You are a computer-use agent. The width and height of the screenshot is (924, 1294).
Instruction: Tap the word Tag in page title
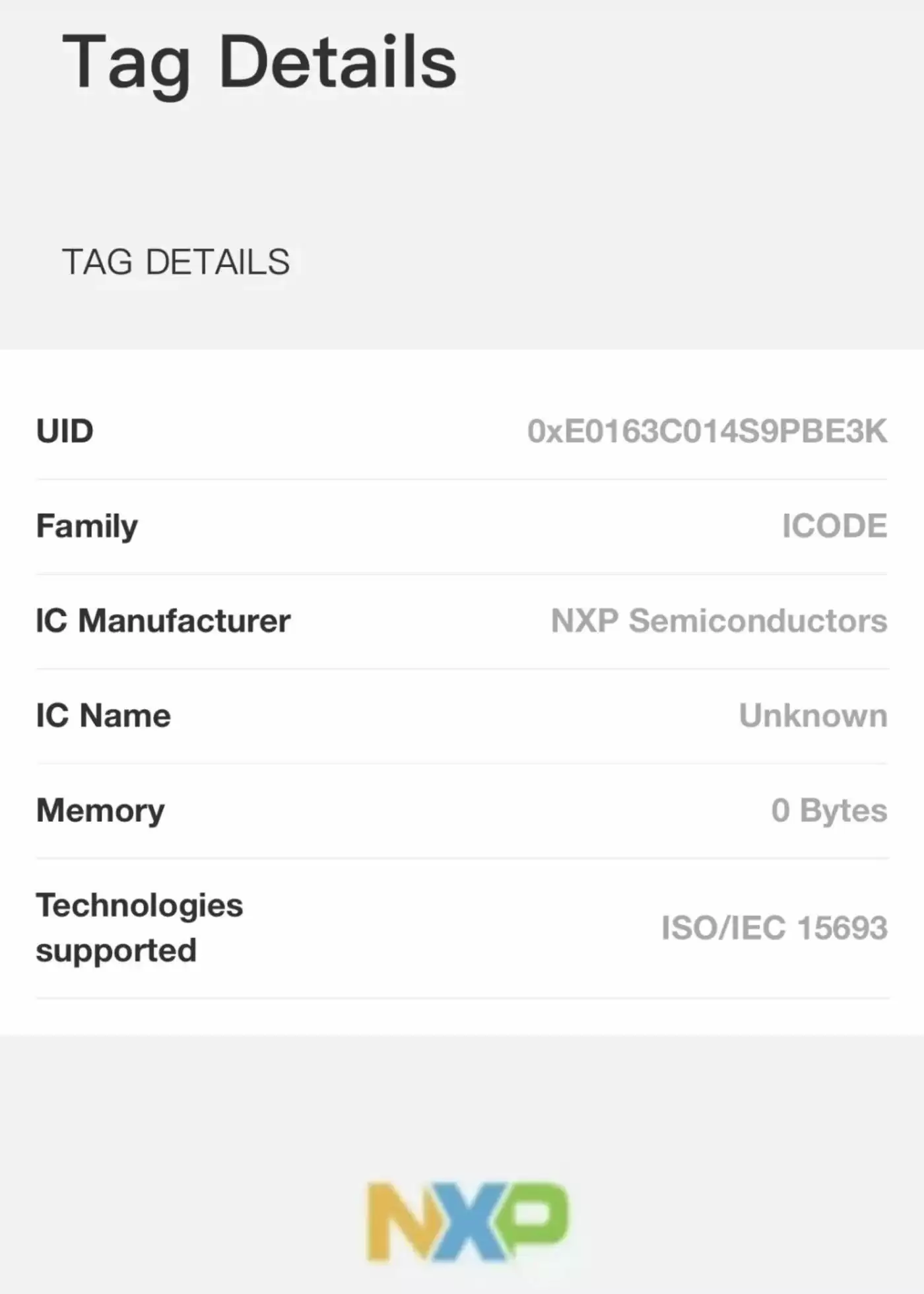(x=127, y=63)
